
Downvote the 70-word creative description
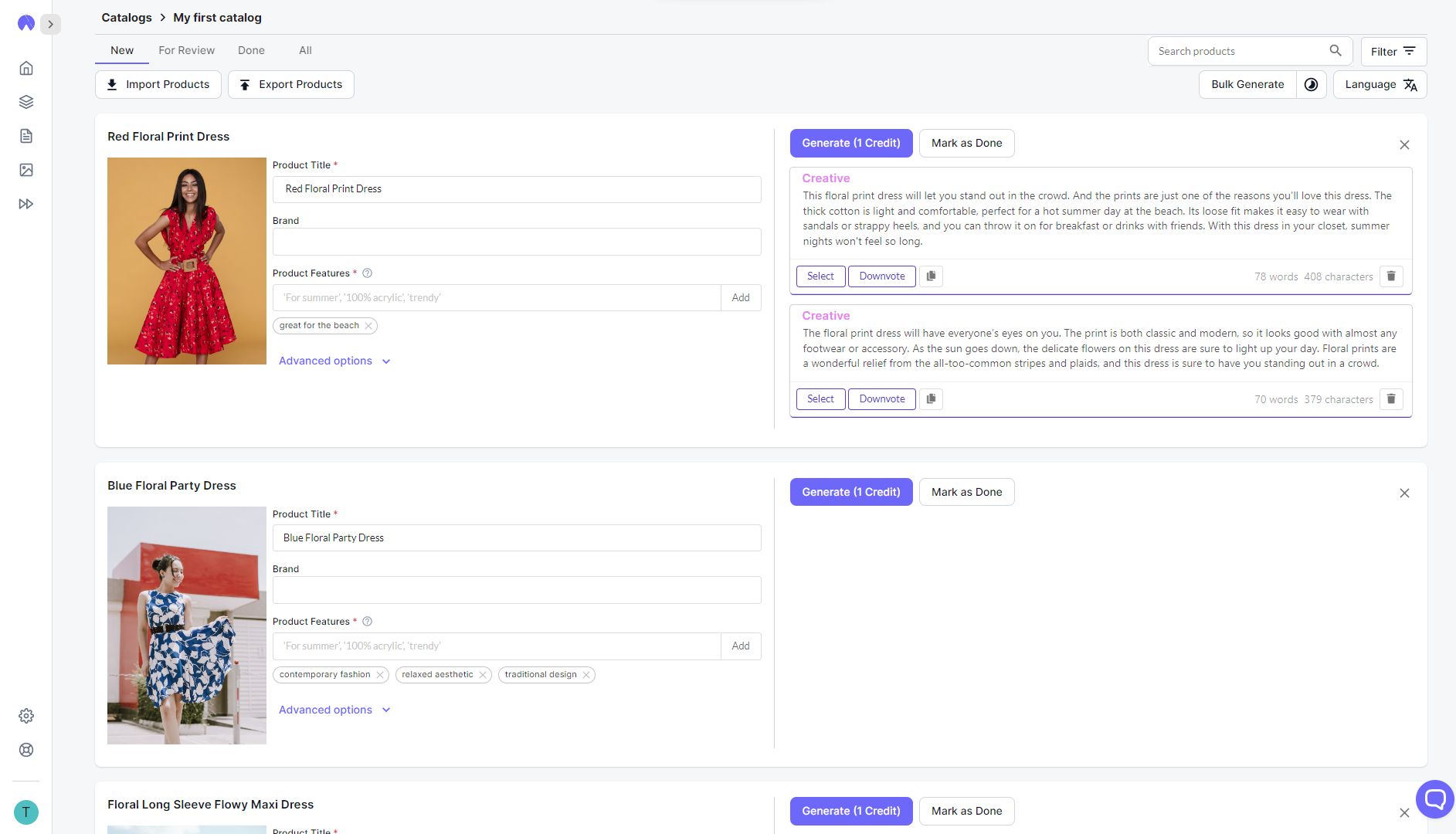pyautogui.click(x=882, y=399)
